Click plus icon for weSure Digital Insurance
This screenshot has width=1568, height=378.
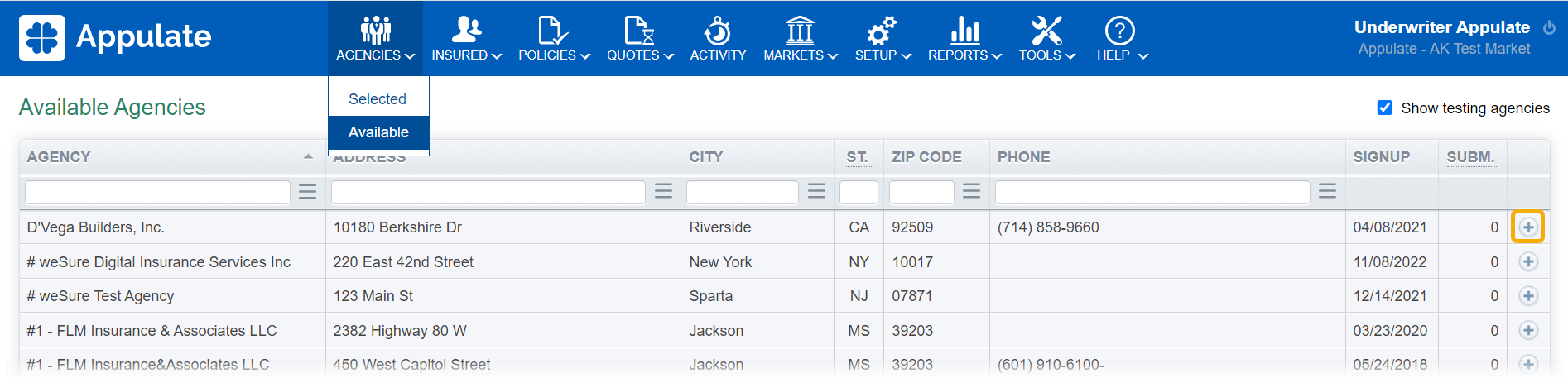pyautogui.click(x=1527, y=262)
